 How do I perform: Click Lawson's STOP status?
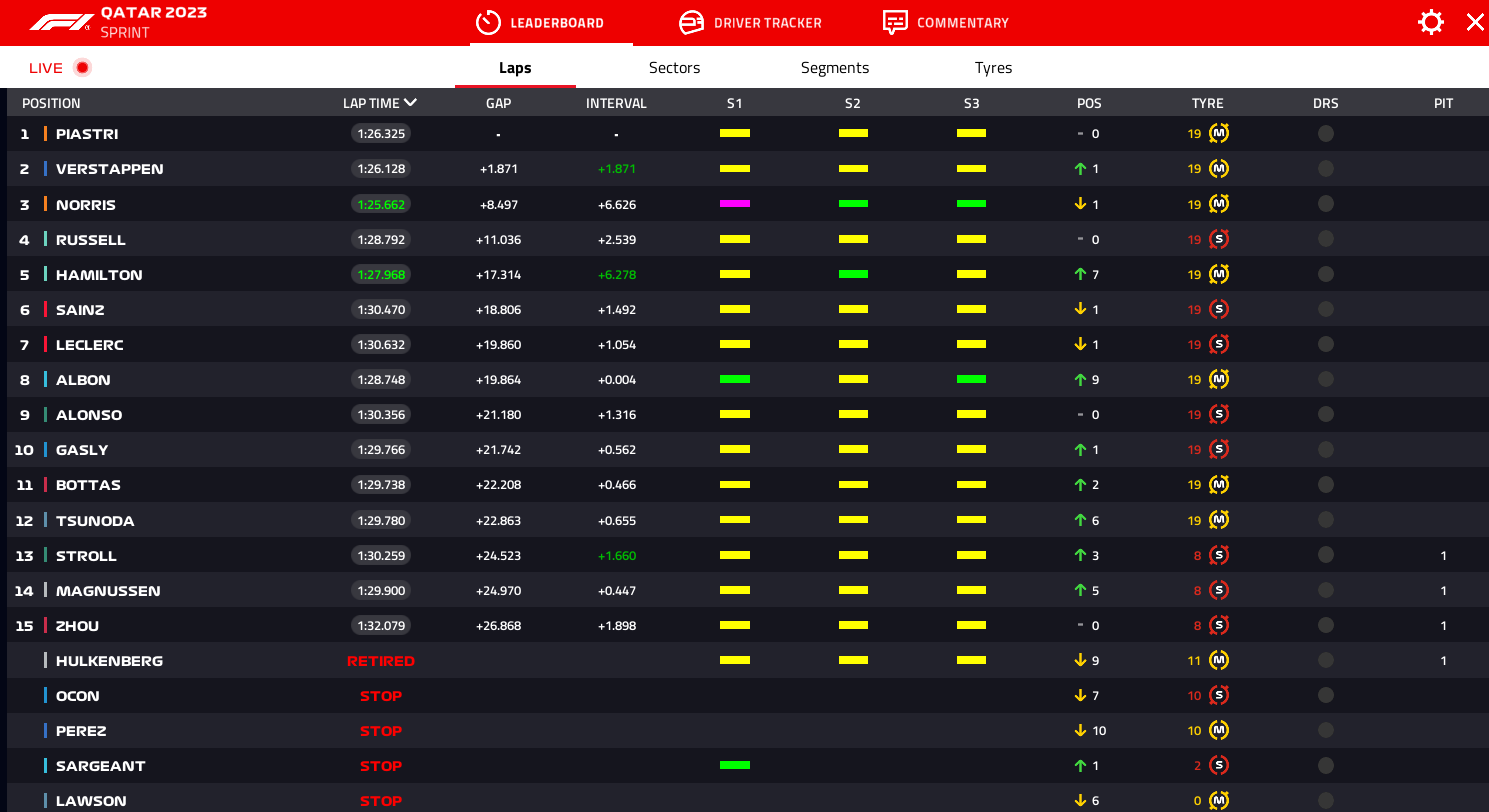click(x=381, y=801)
